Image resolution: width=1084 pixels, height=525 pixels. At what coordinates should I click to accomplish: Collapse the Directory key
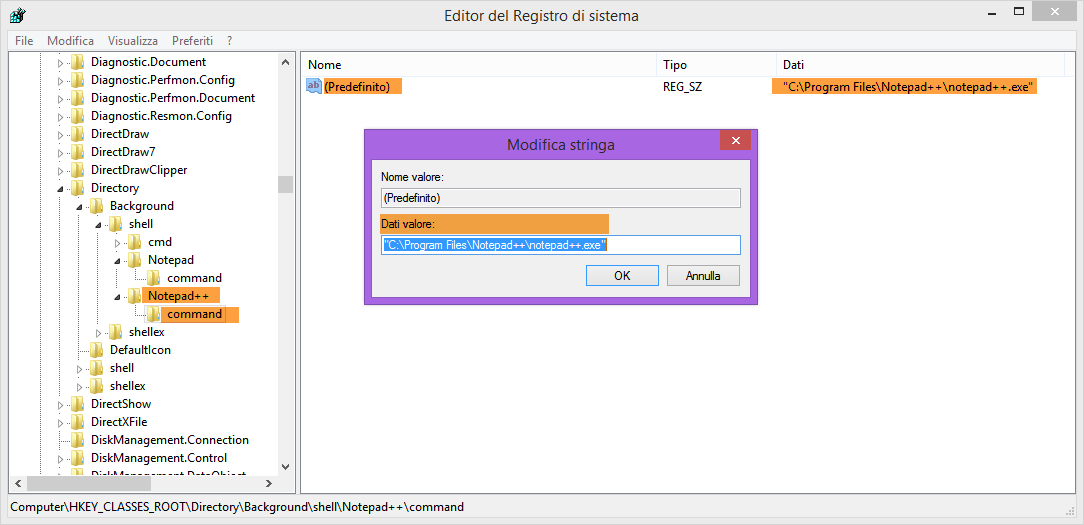(x=60, y=188)
